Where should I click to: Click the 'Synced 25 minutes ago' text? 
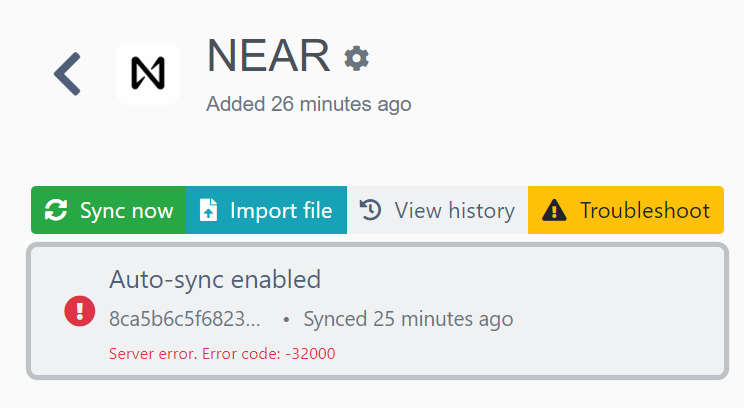408,319
